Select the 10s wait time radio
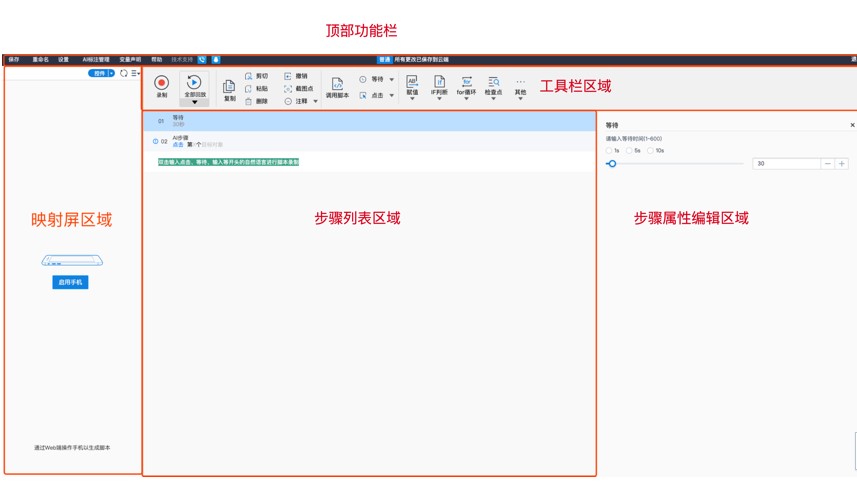Image resolution: width=857 pixels, height=492 pixels. tap(650, 150)
